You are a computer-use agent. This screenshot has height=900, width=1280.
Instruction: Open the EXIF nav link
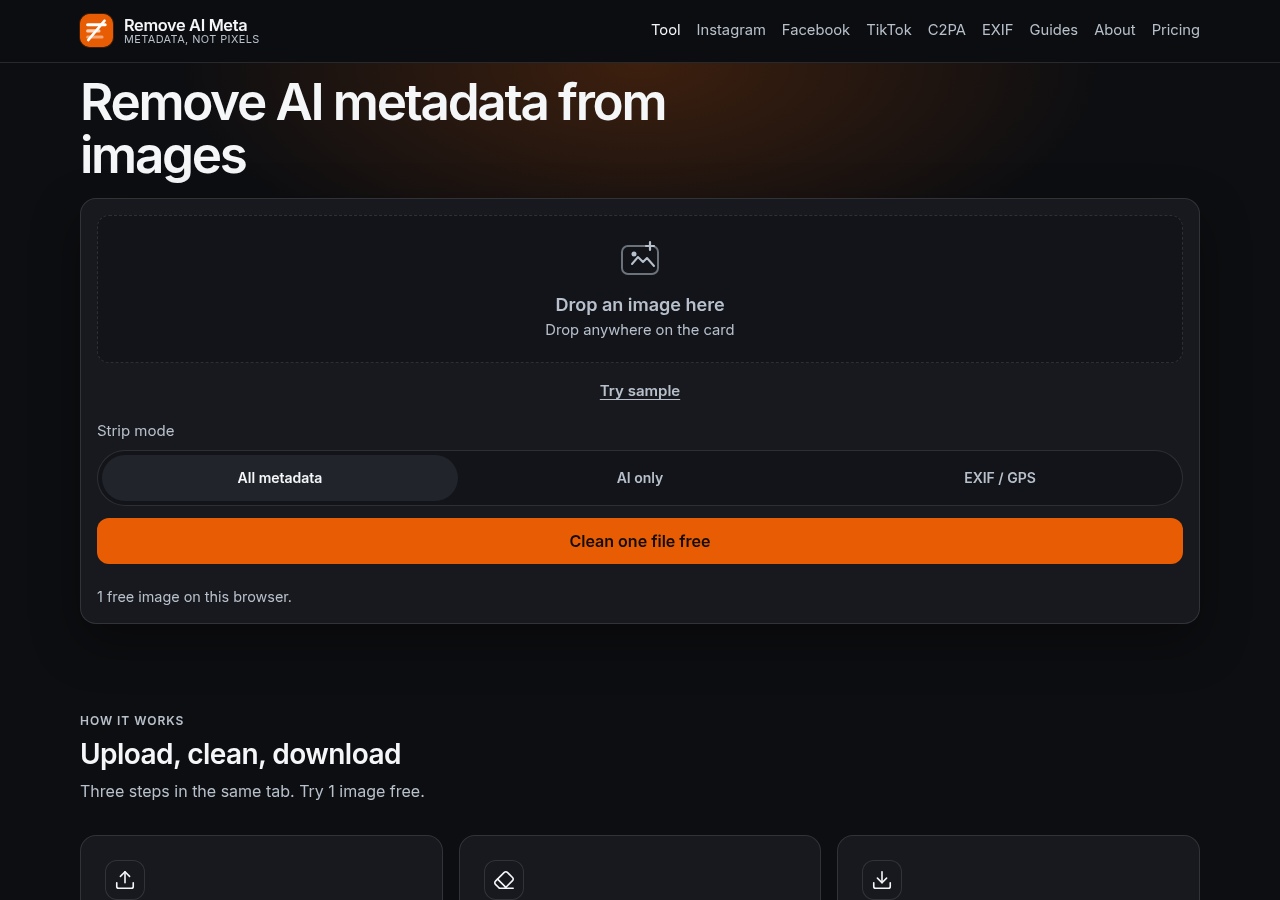coord(998,30)
